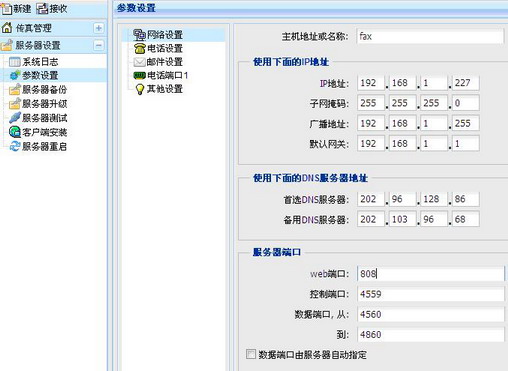This screenshot has height=371, width=508.
Task: Click the 首选DNS服务器 last field 86
Action: coord(465,199)
